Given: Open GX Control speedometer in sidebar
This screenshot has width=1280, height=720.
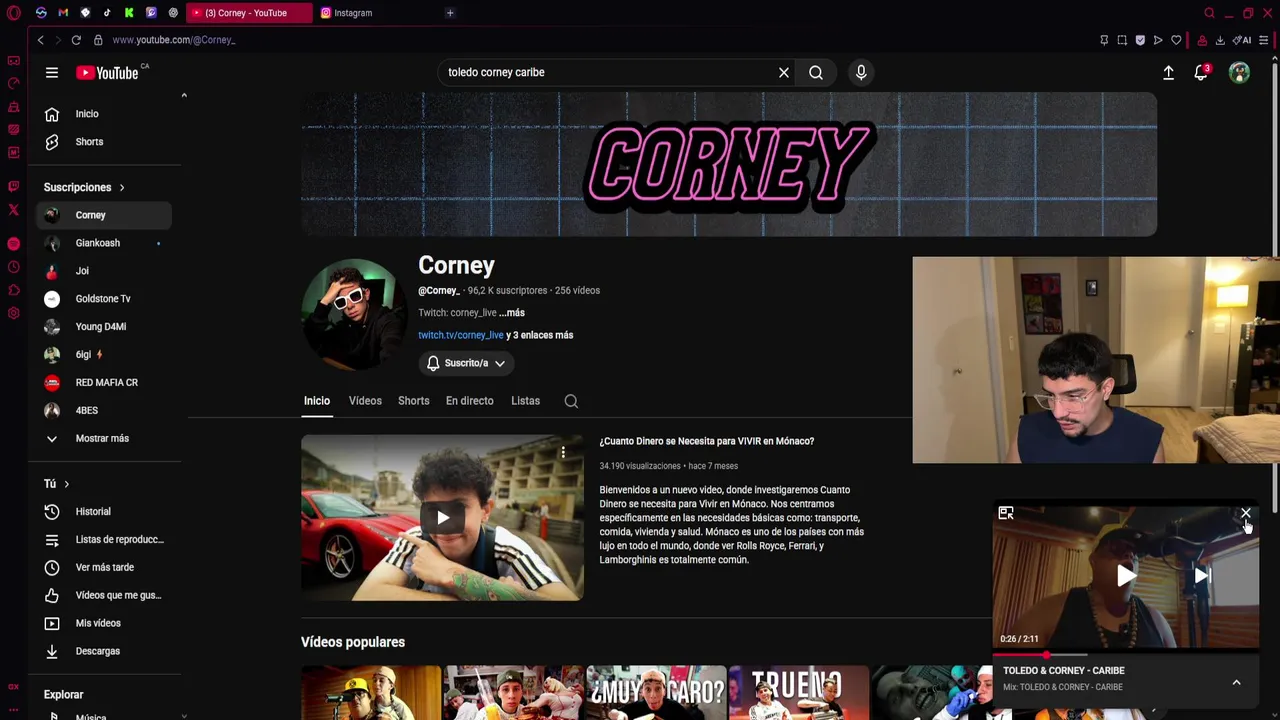Looking at the screenshot, I should [x=13, y=83].
